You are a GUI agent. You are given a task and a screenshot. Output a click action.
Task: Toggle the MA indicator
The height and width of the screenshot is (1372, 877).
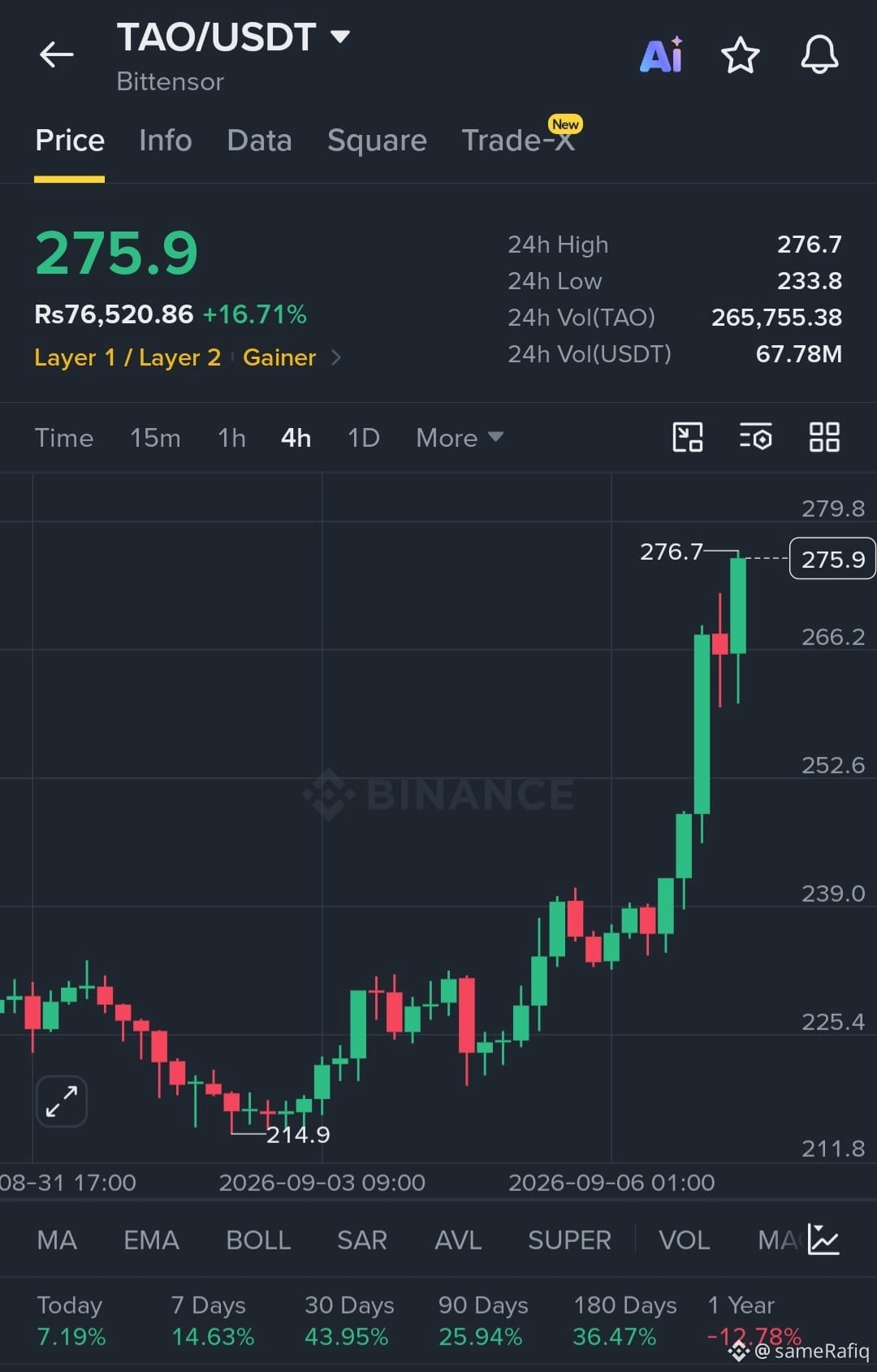(x=57, y=1240)
